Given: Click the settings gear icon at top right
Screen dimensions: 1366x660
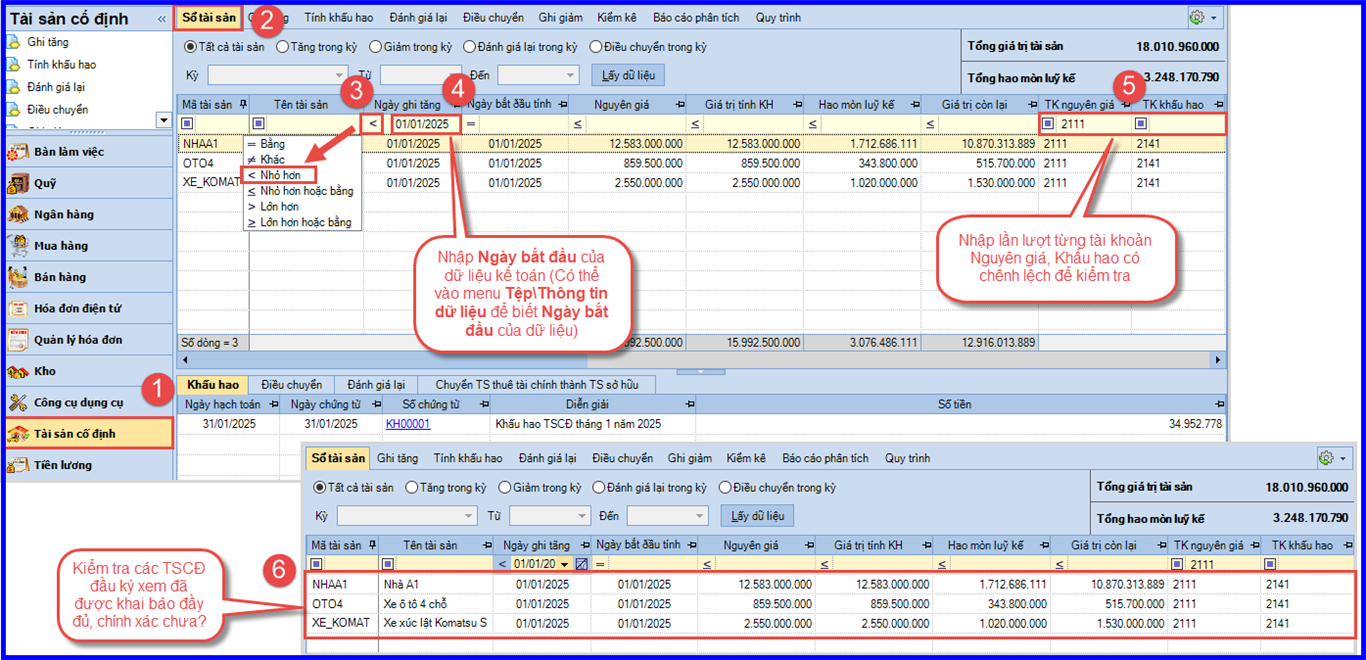Looking at the screenshot, I should 1196,18.
